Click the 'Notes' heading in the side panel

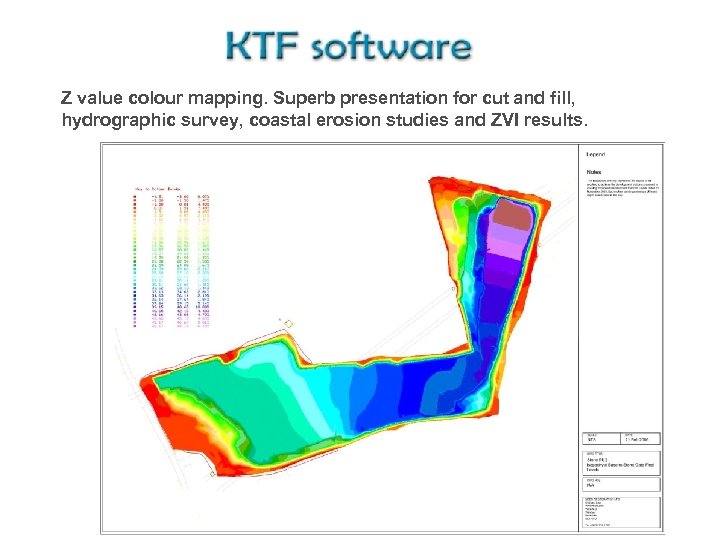click(x=594, y=172)
